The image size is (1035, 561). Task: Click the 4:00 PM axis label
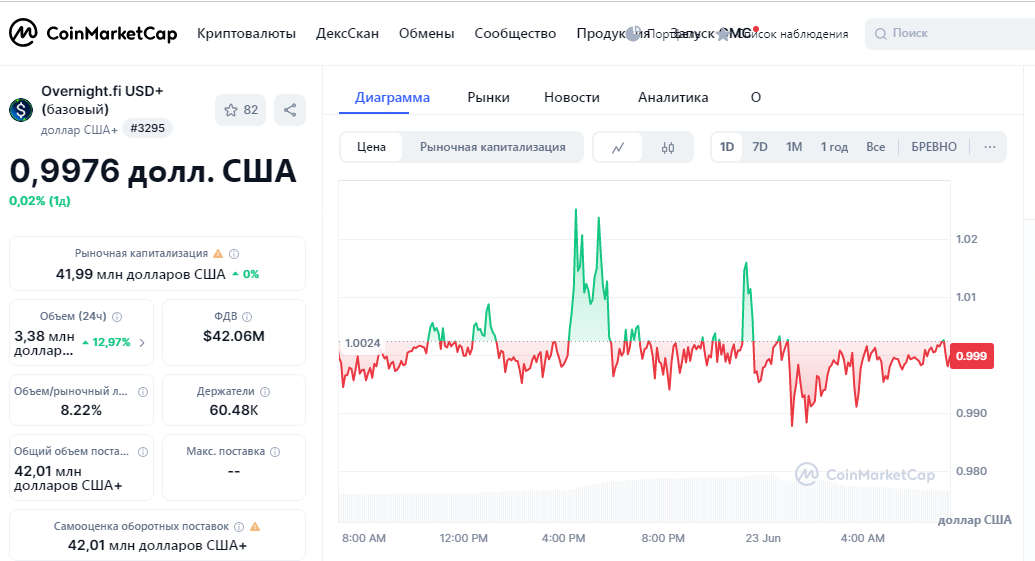[x=563, y=539]
